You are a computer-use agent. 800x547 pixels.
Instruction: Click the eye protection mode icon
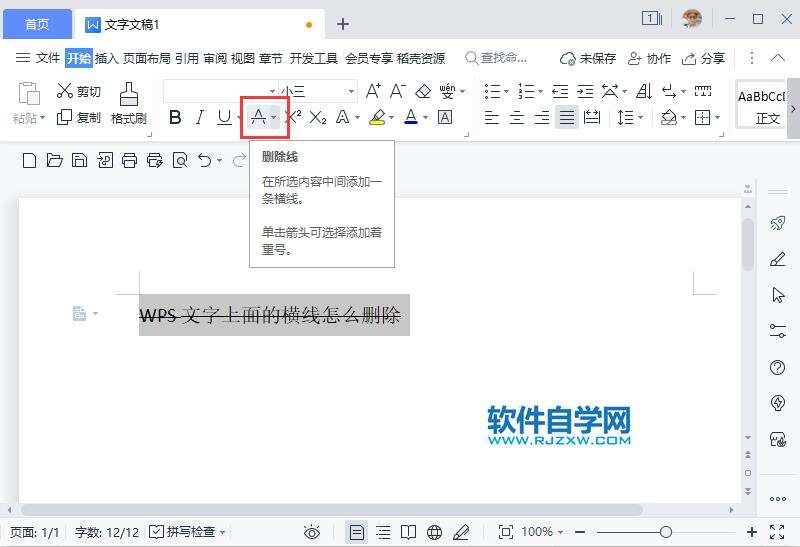tap(312, 532)
